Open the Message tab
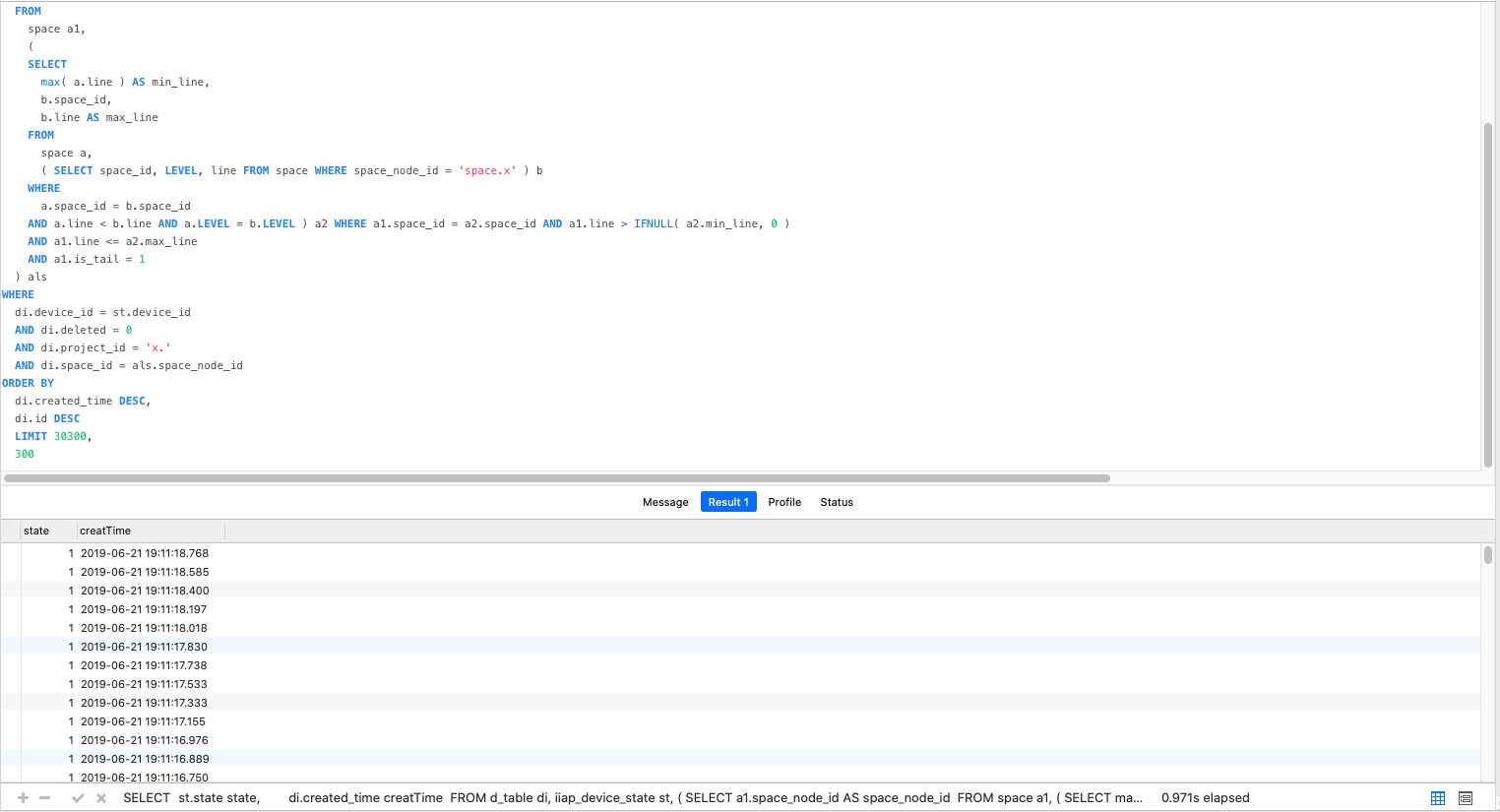This screenshot has width=1500, height=812. pos(665,502)
